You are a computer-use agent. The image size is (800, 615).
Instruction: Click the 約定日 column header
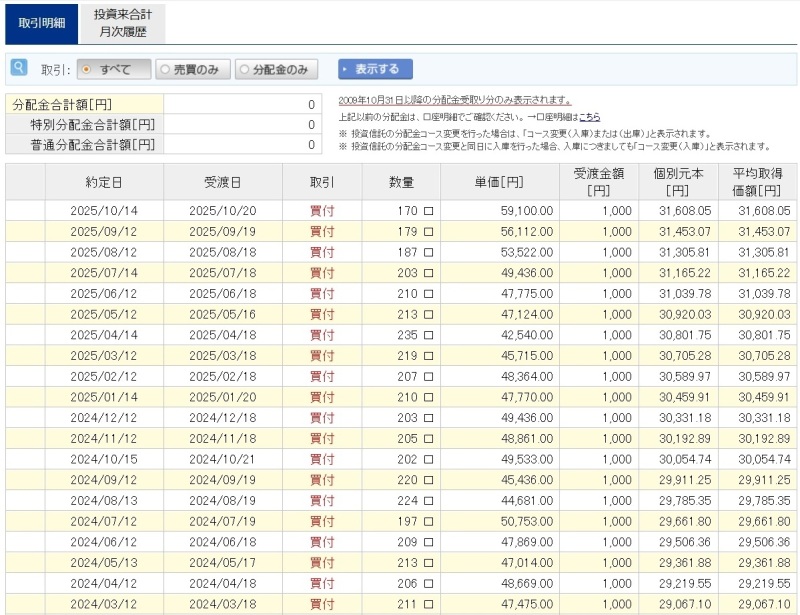point(104,182)
